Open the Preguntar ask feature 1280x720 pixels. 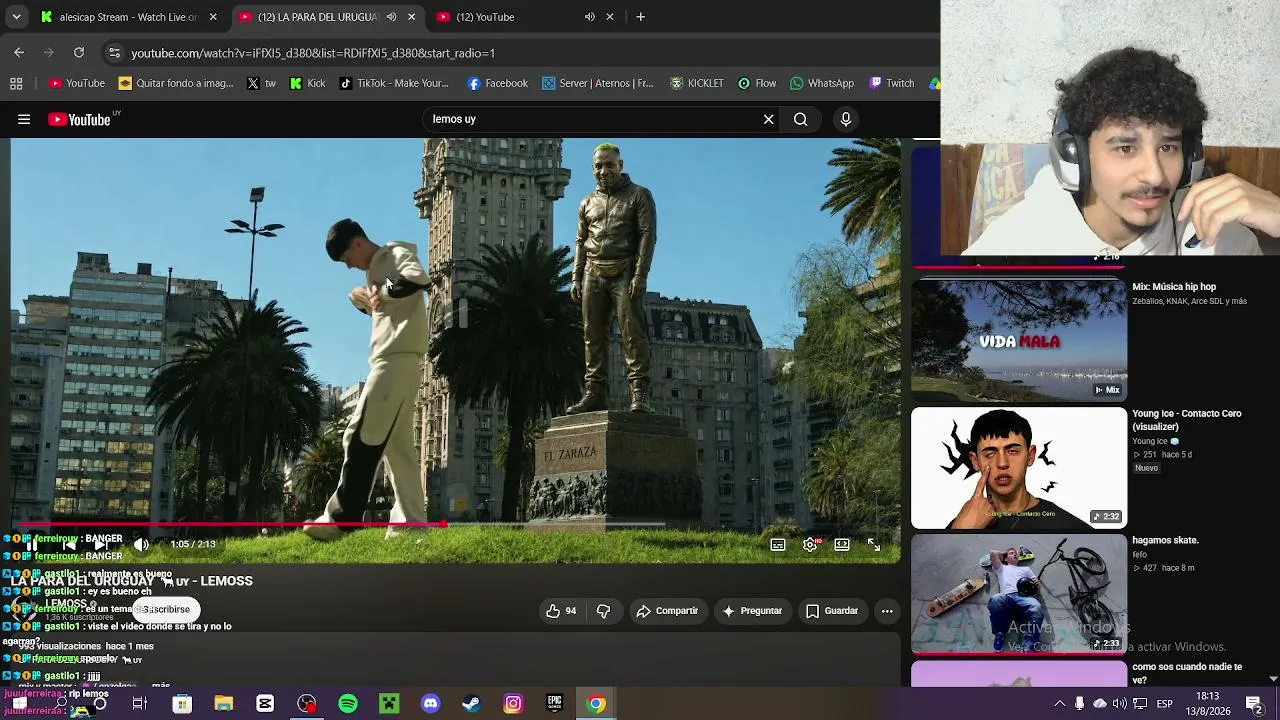pyautogui.click(x=752, y=611)
